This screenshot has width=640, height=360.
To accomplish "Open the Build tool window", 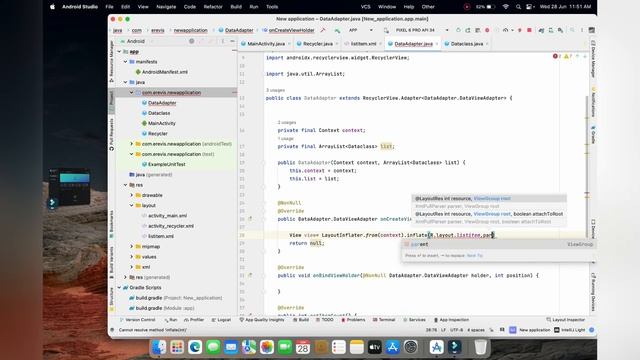I will pyautogui.click(x=301, y=320).
